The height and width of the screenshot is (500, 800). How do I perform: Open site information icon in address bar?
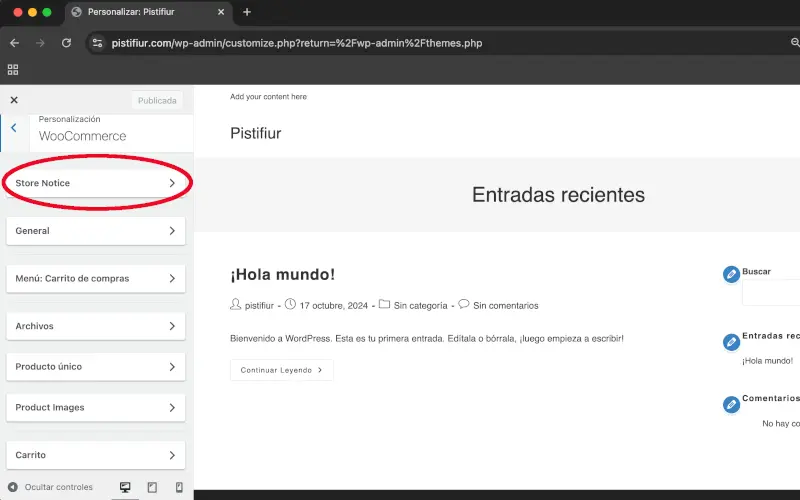97,43
